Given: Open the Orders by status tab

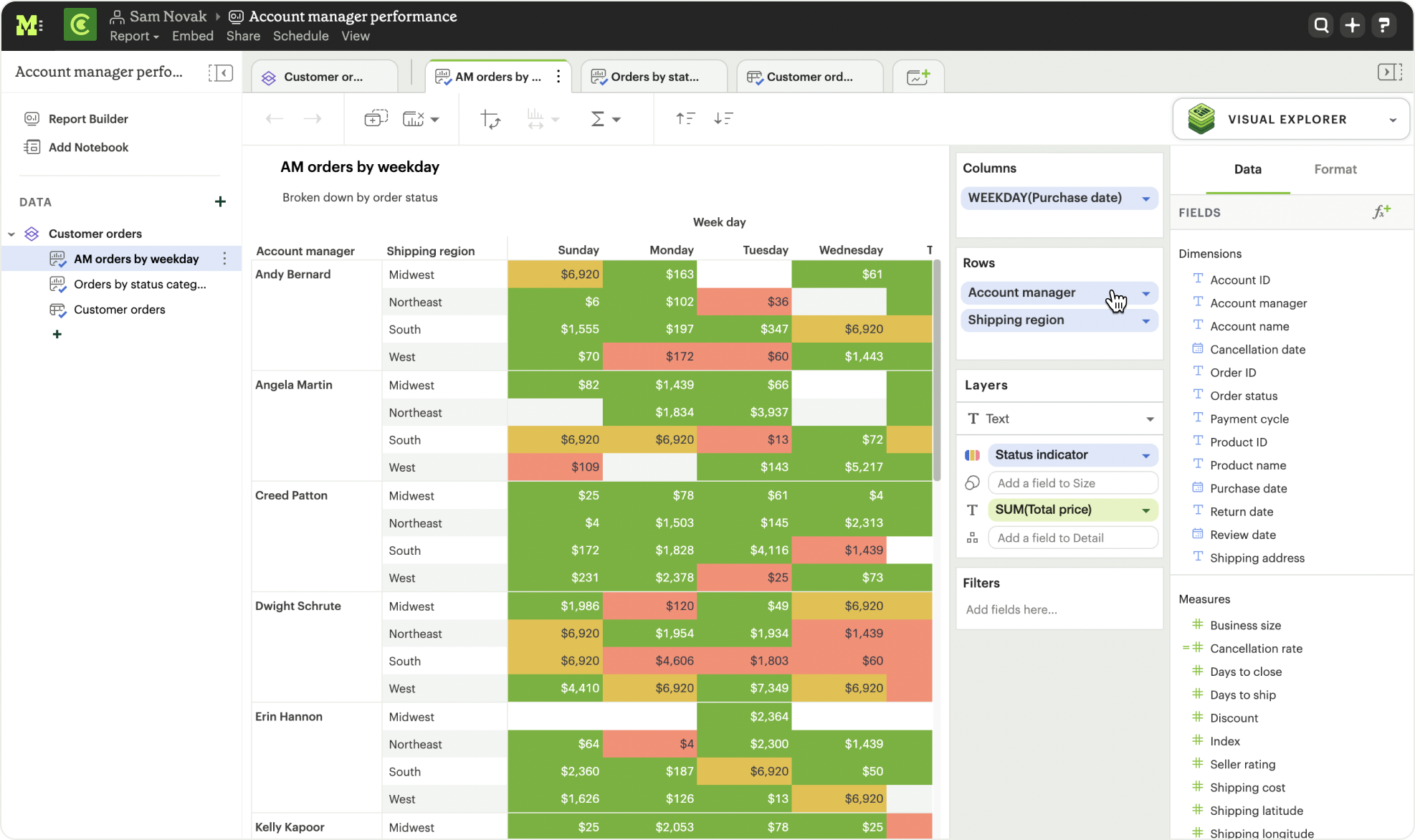Looking at the screenshot, I should tap(654, 77).
